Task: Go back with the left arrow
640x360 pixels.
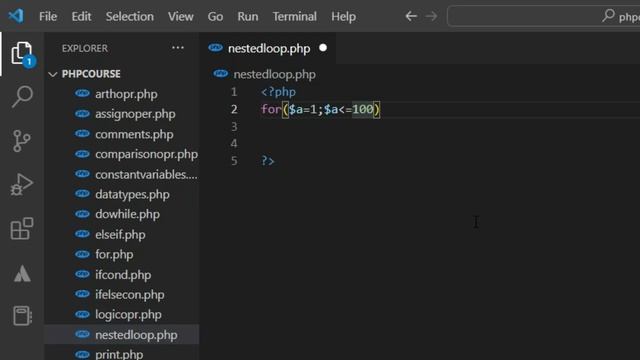Action: [x=411, y=16]
